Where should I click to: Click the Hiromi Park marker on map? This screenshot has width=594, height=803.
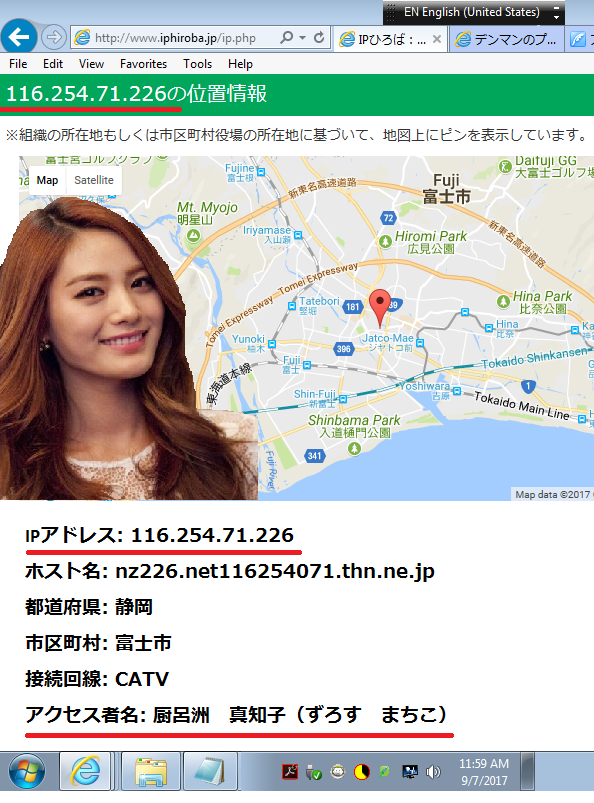(x=385, y=241)
